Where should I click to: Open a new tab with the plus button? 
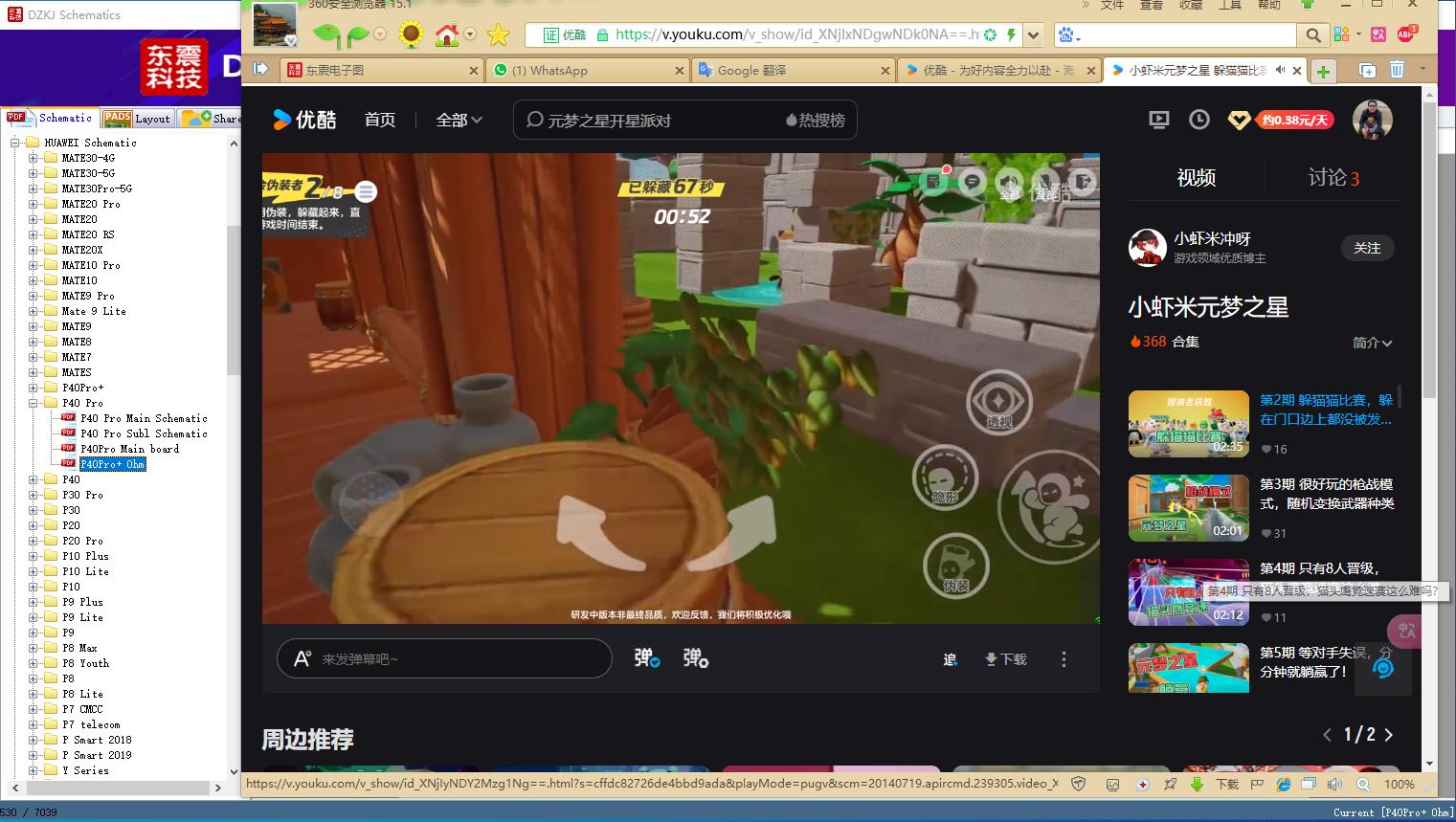point(1323,71)
